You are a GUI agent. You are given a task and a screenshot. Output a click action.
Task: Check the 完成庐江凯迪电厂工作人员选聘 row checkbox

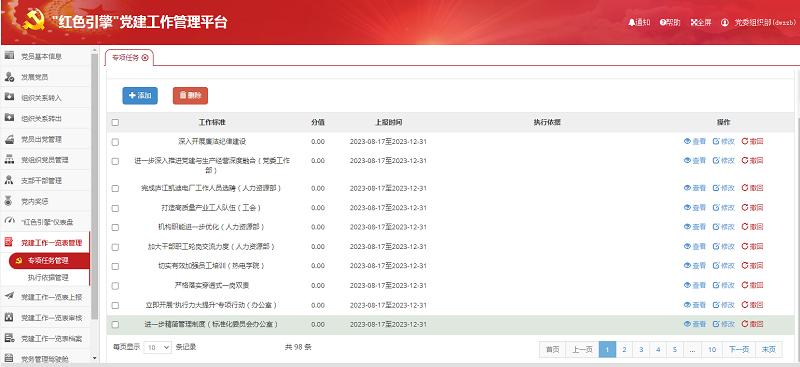[x=115, y=188]
